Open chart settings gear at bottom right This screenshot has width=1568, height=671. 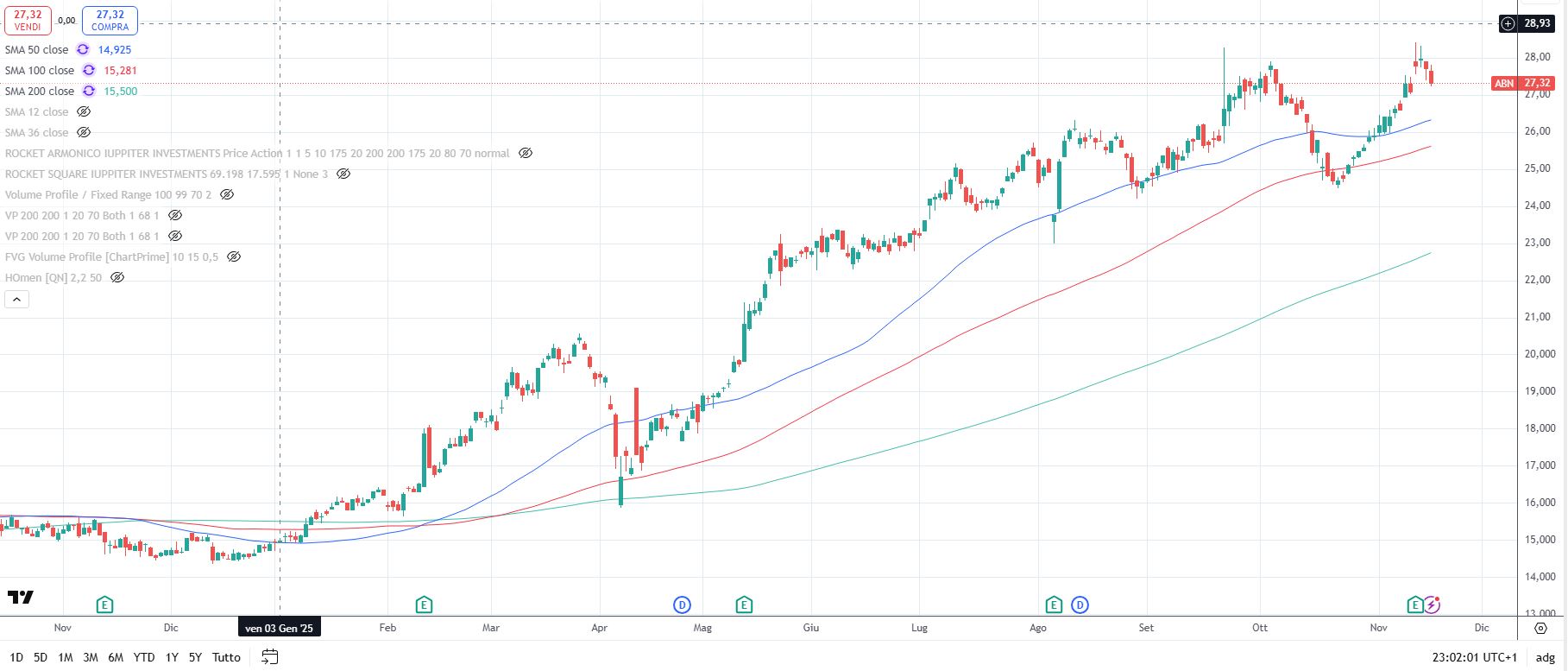[x=1541, y=628]
